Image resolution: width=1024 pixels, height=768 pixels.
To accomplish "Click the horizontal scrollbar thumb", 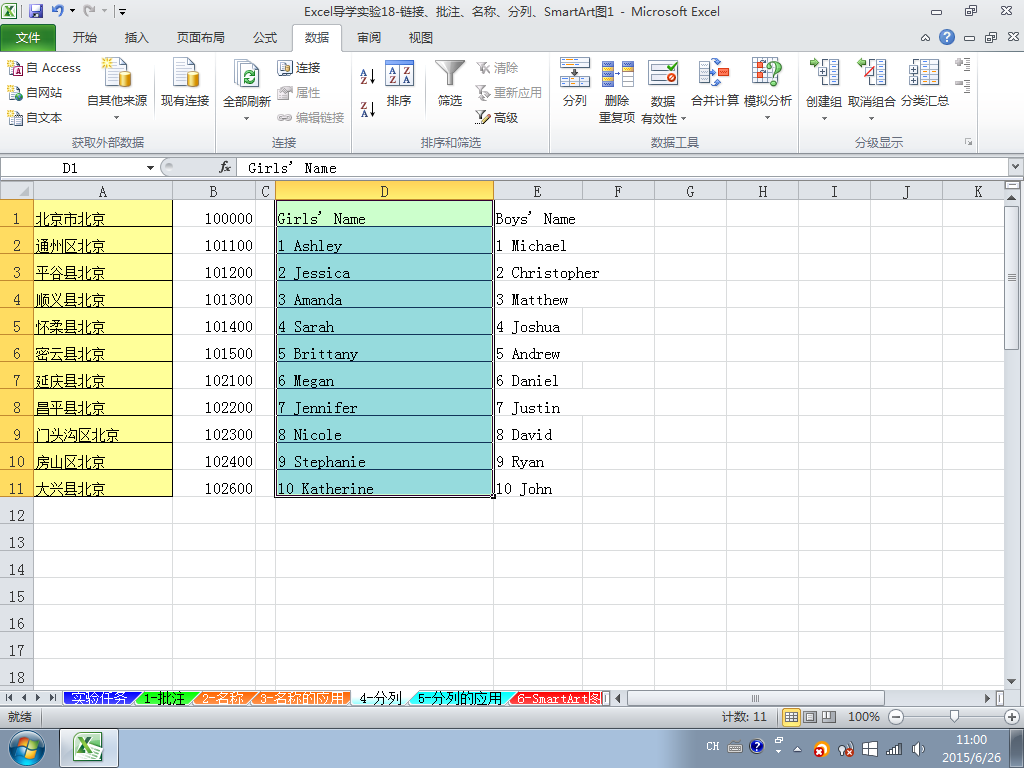I will coord(756,698).
